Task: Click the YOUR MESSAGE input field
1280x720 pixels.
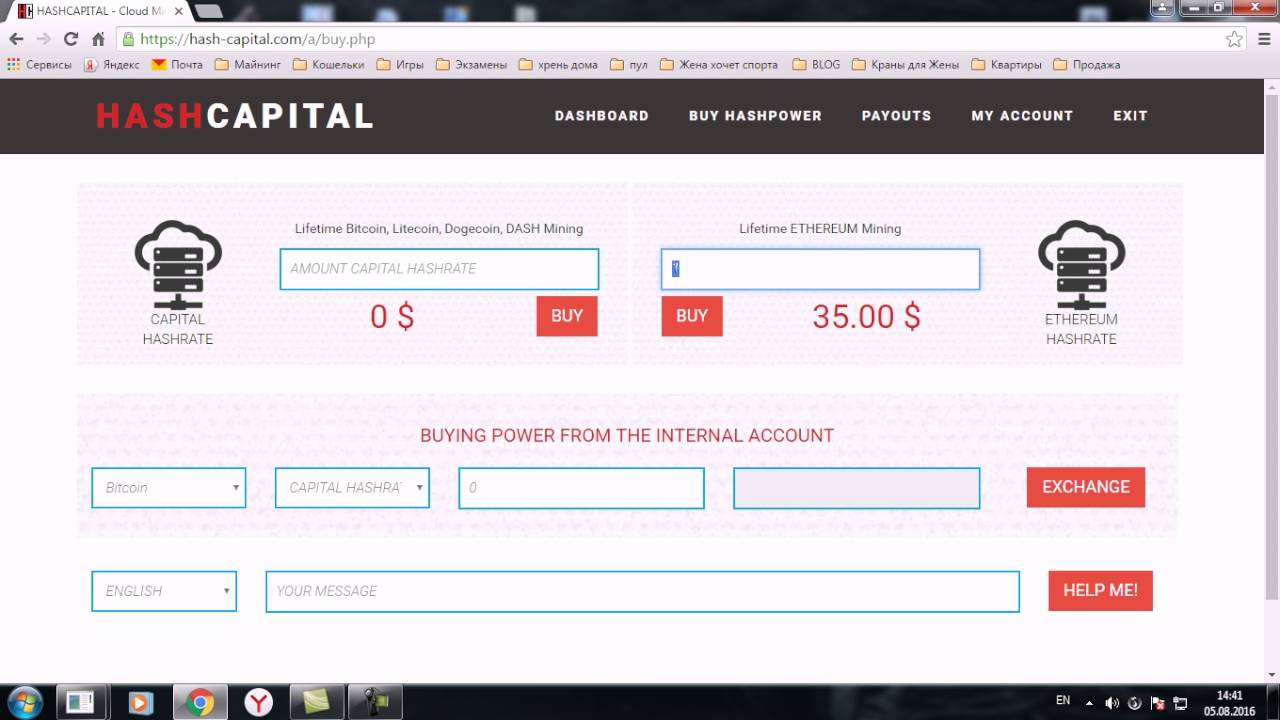Action: 642,591
